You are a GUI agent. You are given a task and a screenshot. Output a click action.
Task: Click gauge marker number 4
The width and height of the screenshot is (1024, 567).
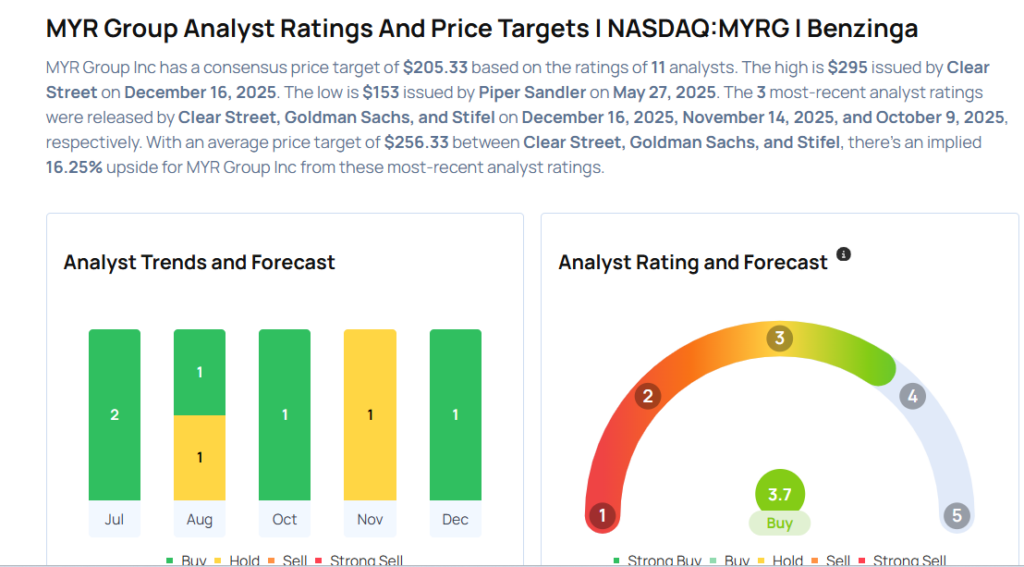tap(911, 396)
